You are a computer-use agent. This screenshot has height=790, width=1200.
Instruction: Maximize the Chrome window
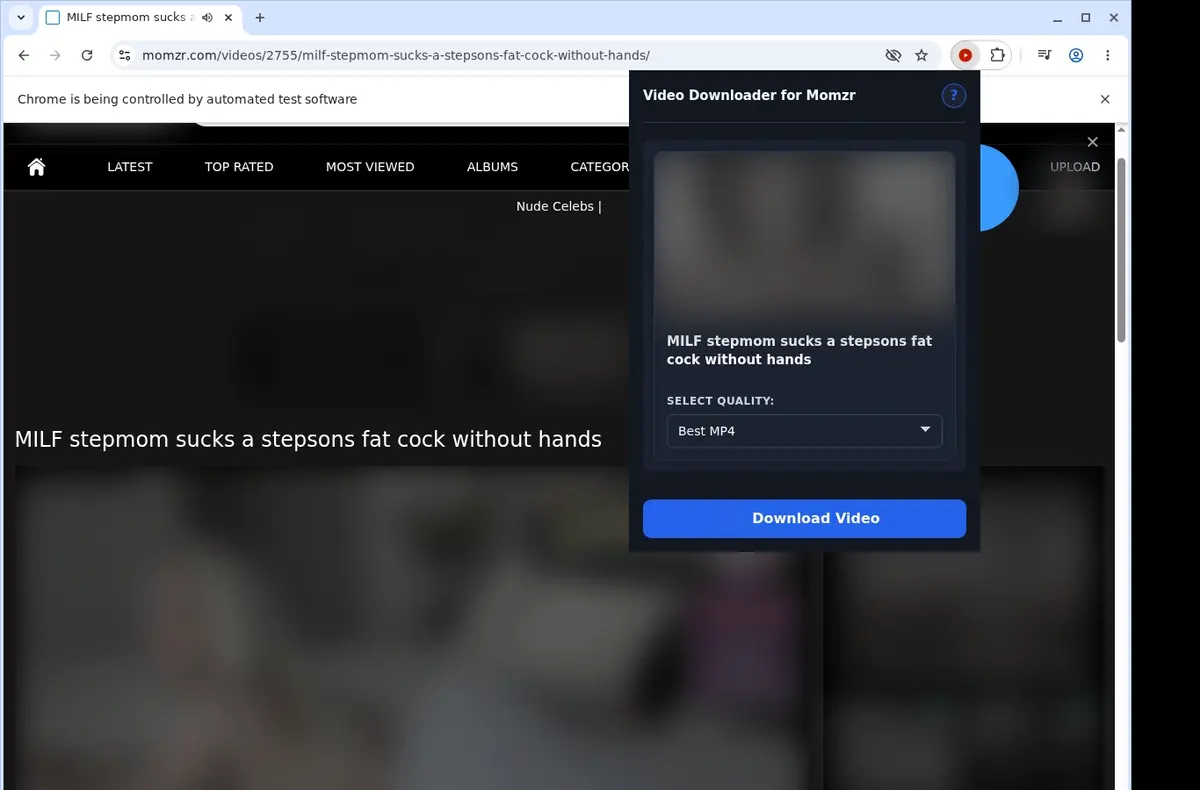(1086, 18)
